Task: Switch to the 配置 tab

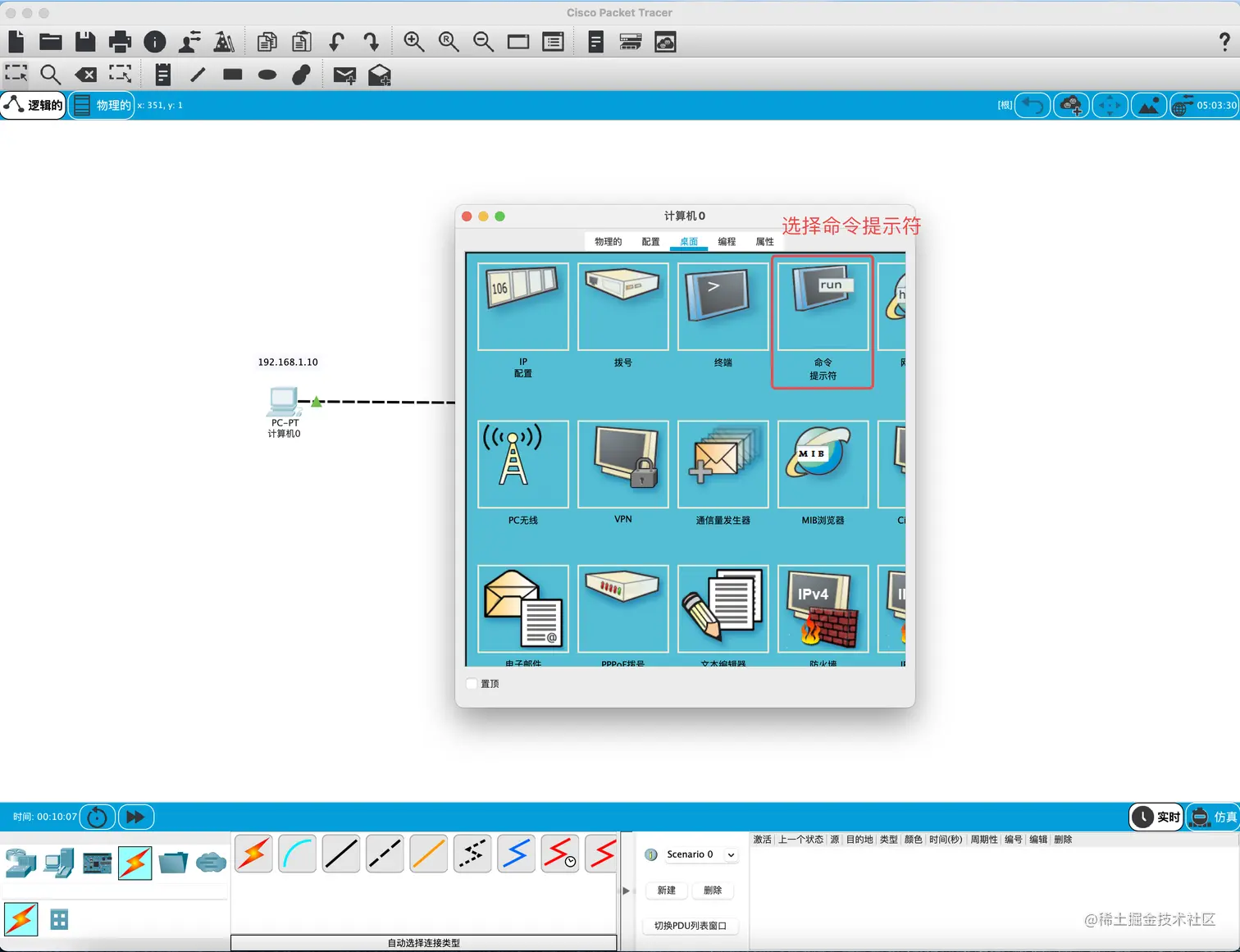Action: 650,242
